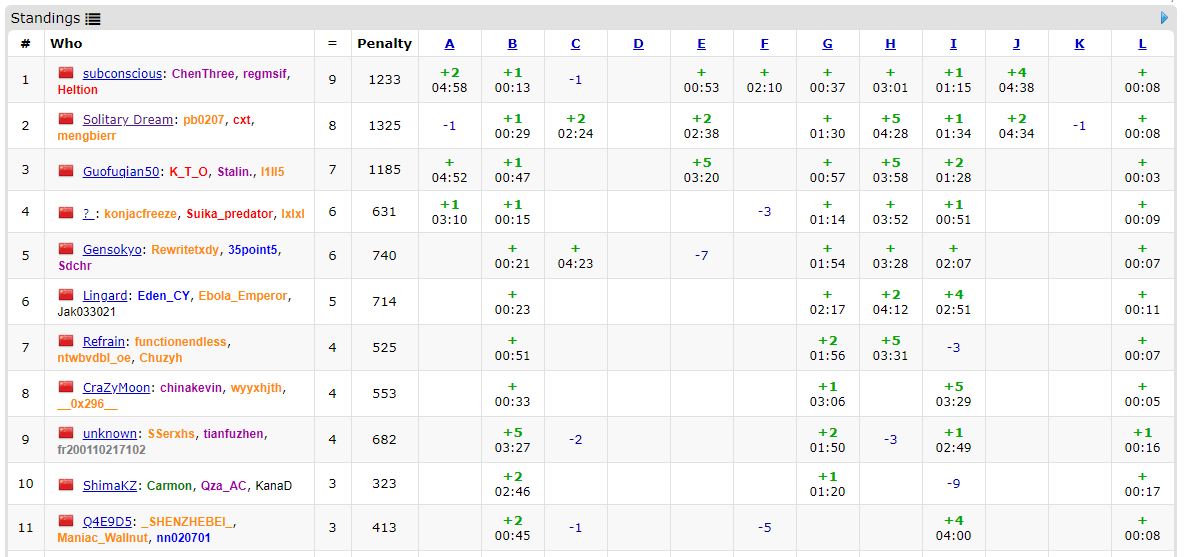Click the flag icon beside Guofuqian50

[67, 171]
